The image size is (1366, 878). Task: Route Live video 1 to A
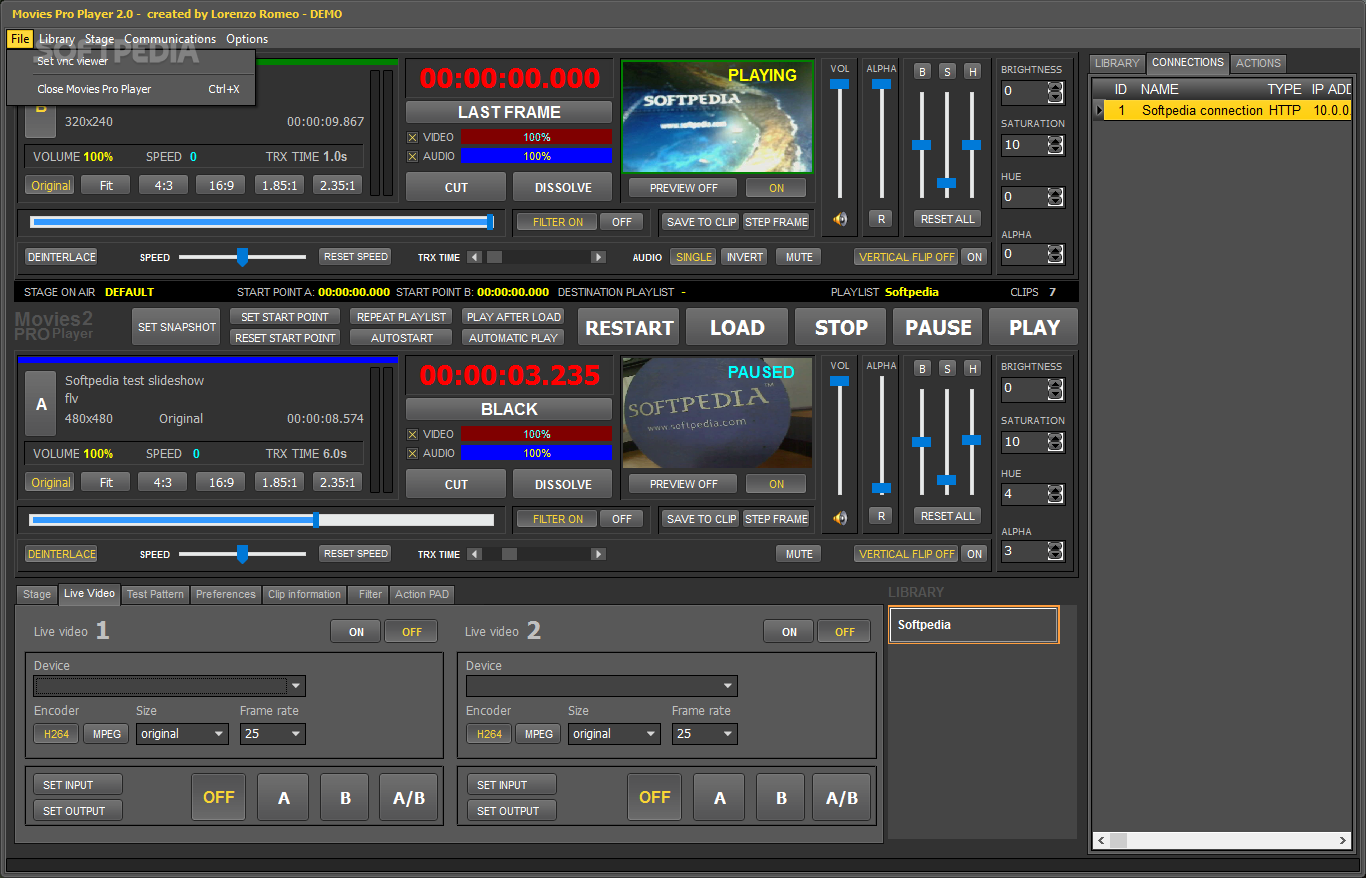coord(284,797)
